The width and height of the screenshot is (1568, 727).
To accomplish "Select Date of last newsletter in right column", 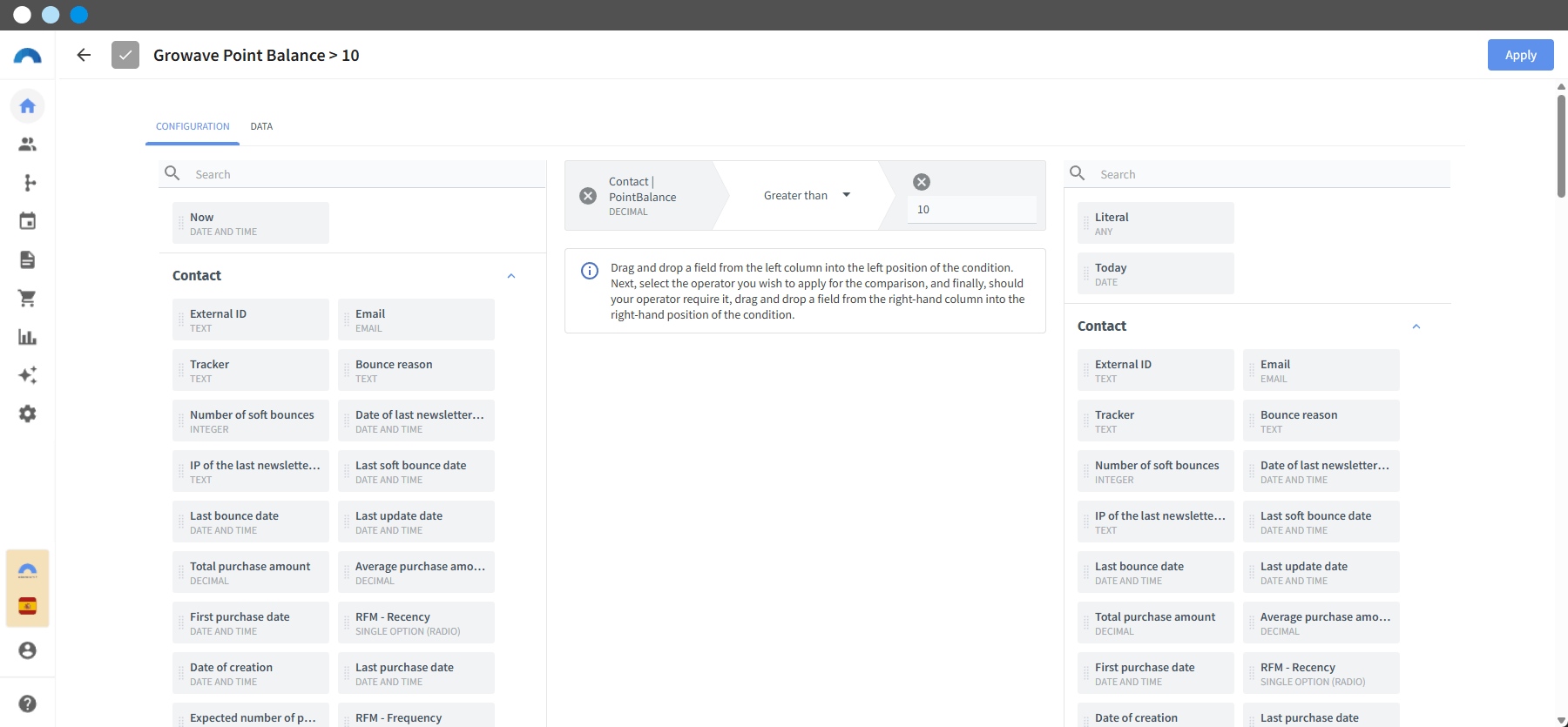I will (x=1321, y=471).
